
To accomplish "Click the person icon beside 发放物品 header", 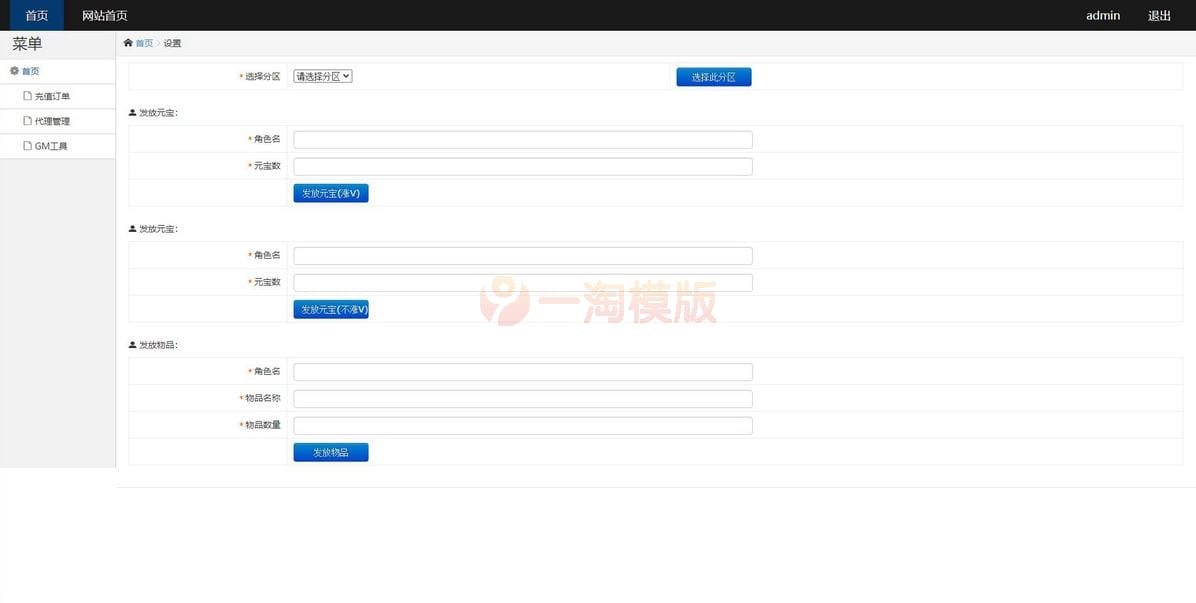I will [x=130, y=344].
